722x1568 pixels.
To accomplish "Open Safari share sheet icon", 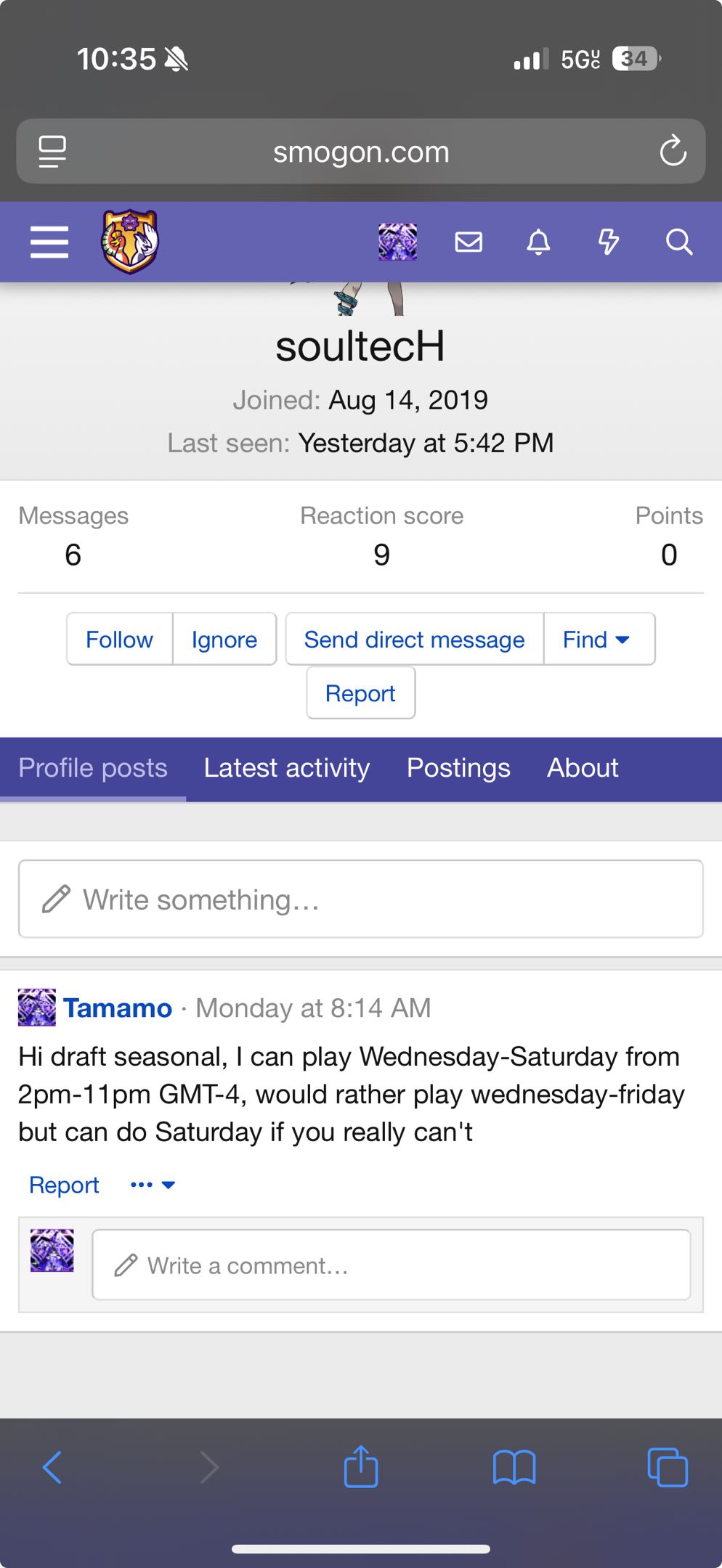I will tap(361, 1467).
